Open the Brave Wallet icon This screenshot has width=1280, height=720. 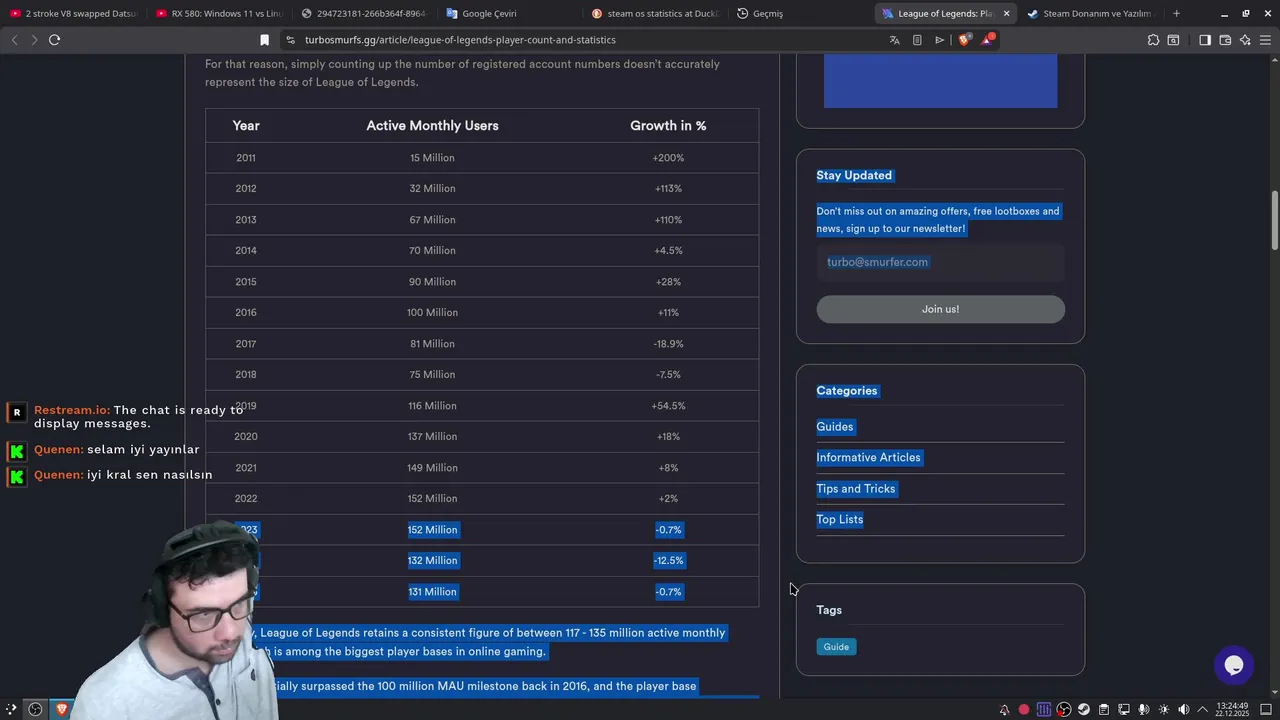(1225, 40)
